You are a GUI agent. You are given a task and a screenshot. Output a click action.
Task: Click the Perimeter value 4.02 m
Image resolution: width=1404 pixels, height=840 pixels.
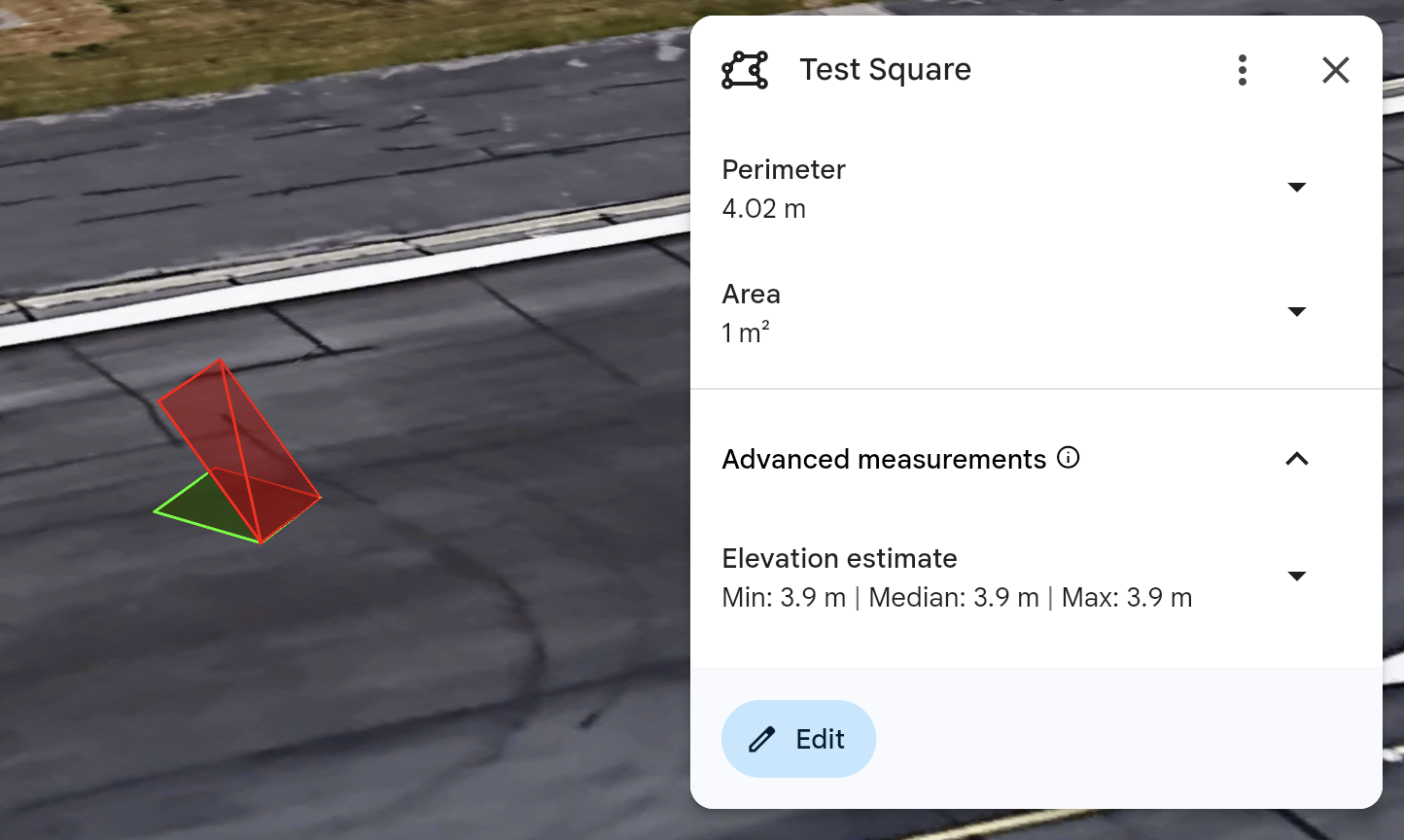[763, 209]
